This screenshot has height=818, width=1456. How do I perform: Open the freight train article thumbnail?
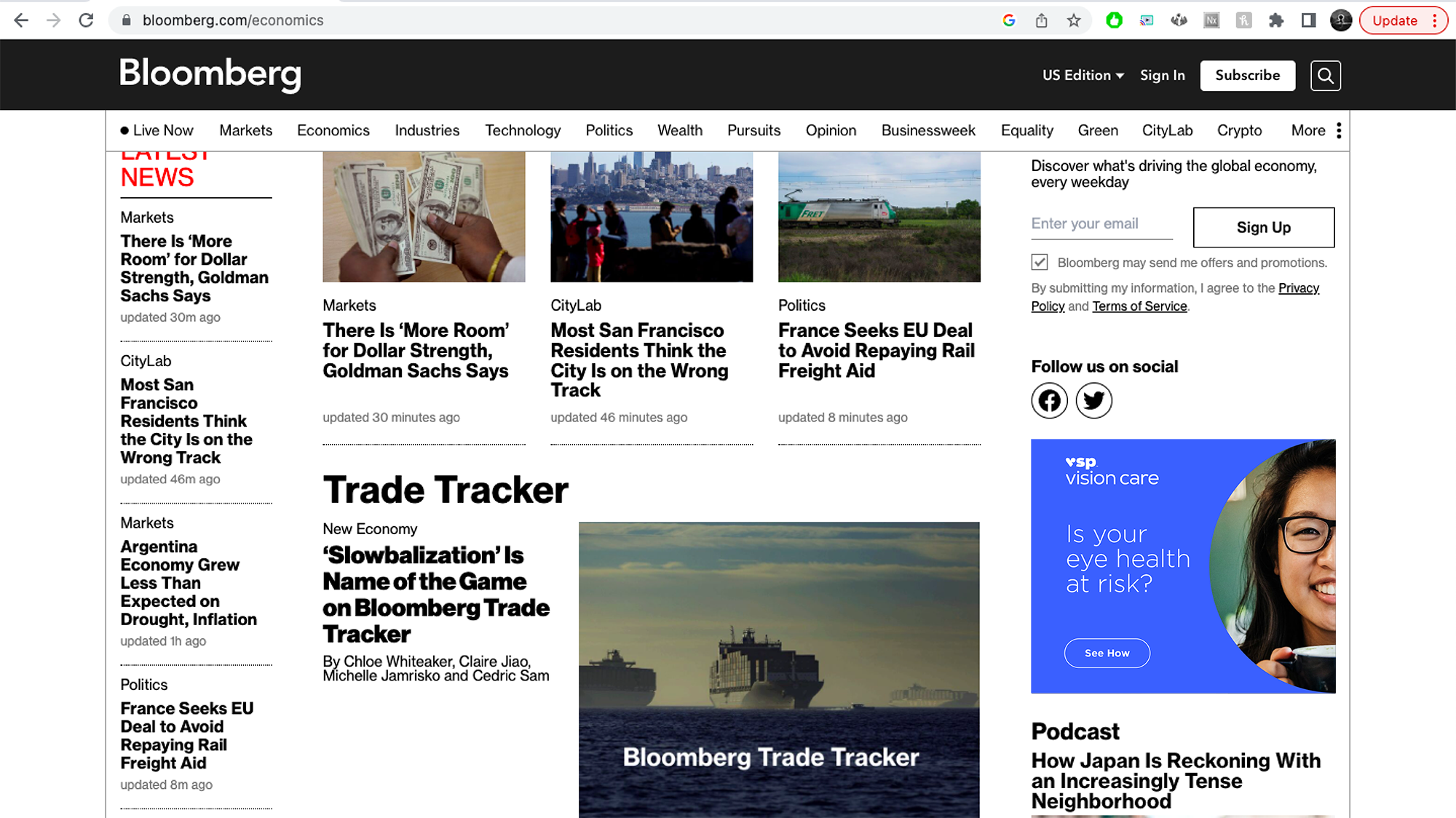879,217
